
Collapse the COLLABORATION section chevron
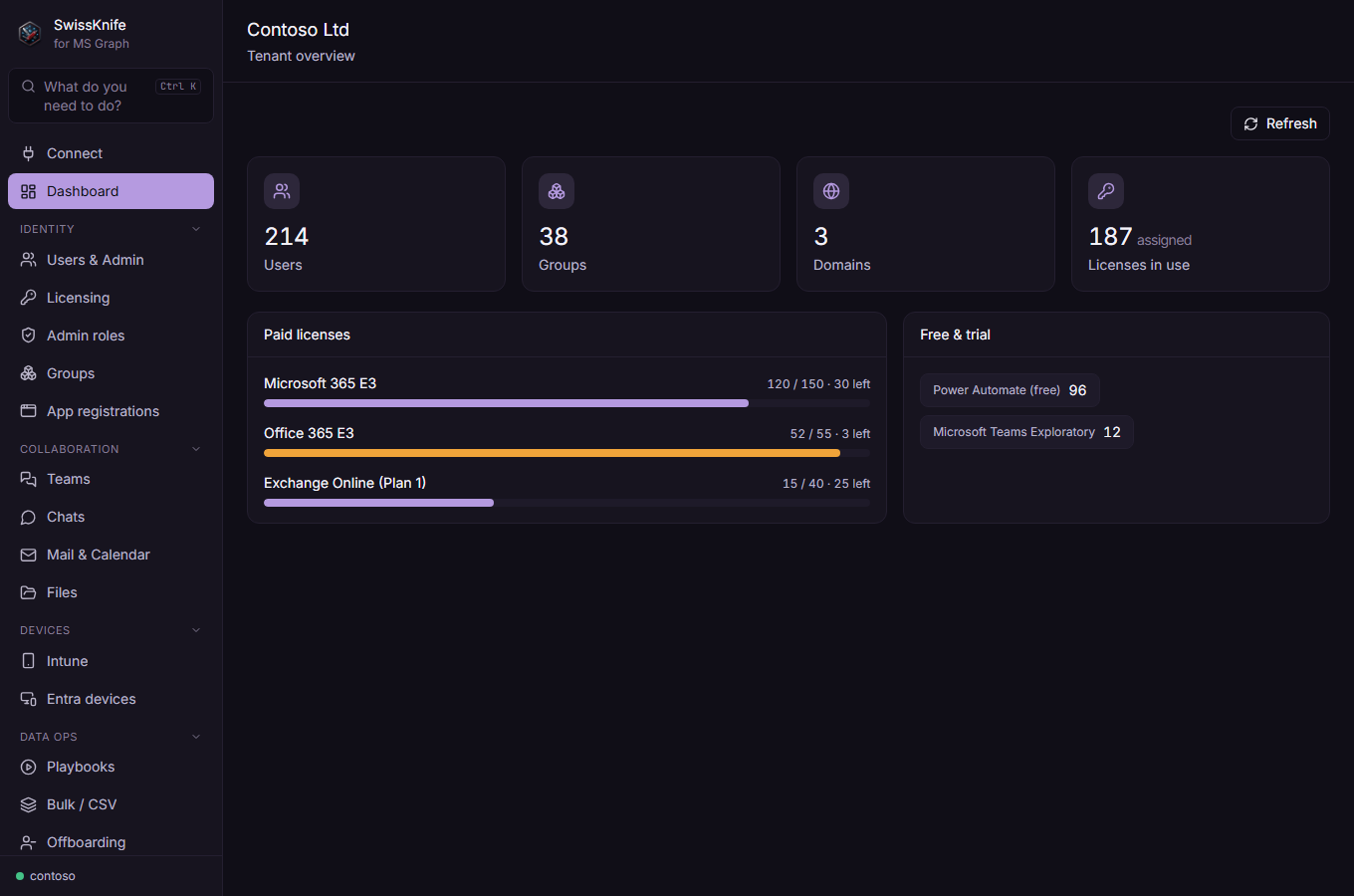[x=196, y=449]
